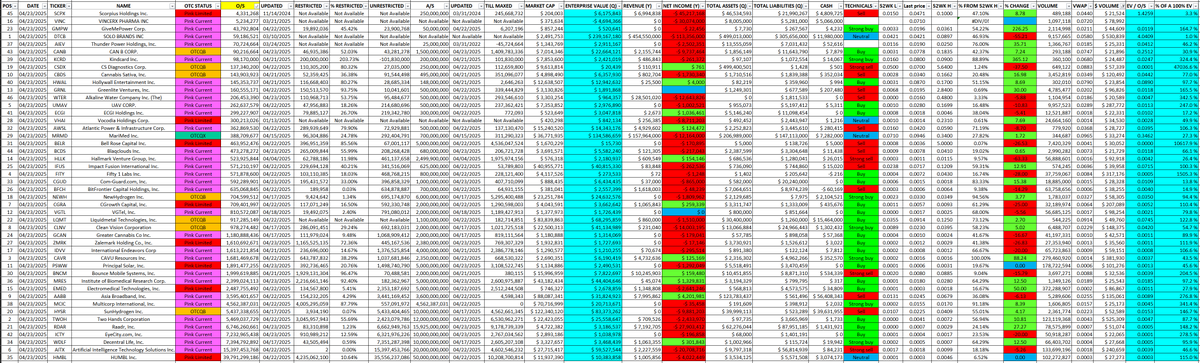
Task: Select the SOLO BRANDS INC name cell
Action: pos(124,37)
